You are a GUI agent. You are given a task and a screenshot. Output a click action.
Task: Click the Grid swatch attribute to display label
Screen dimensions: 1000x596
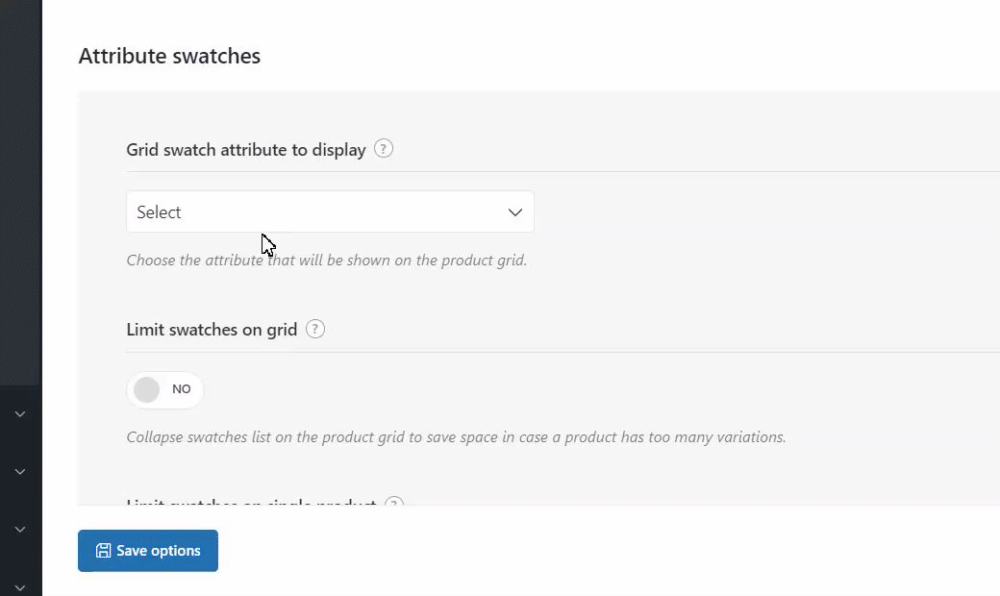point(245,150)
